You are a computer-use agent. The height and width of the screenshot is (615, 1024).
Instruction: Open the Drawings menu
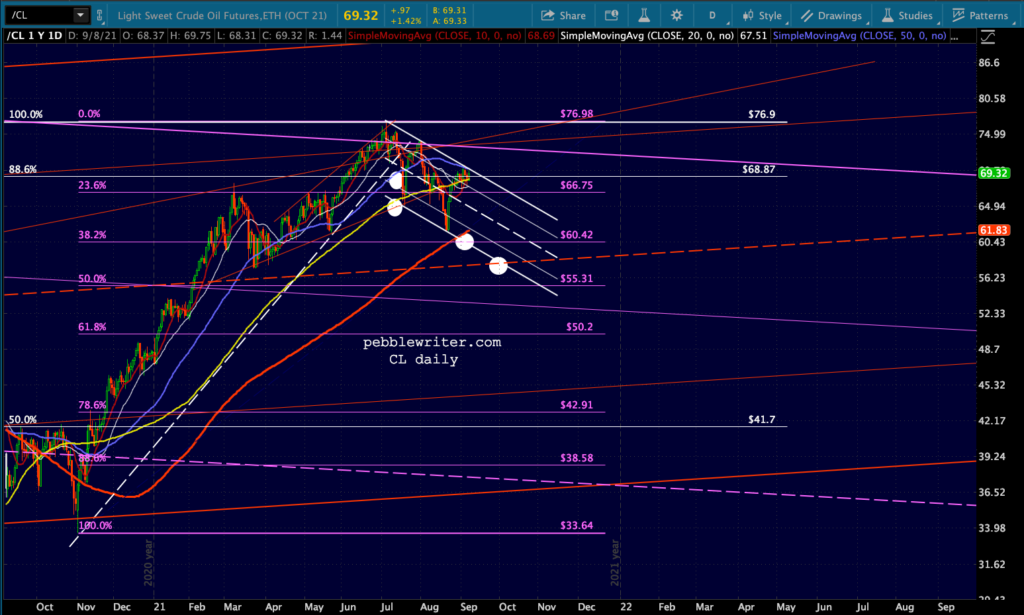(831, 15)
